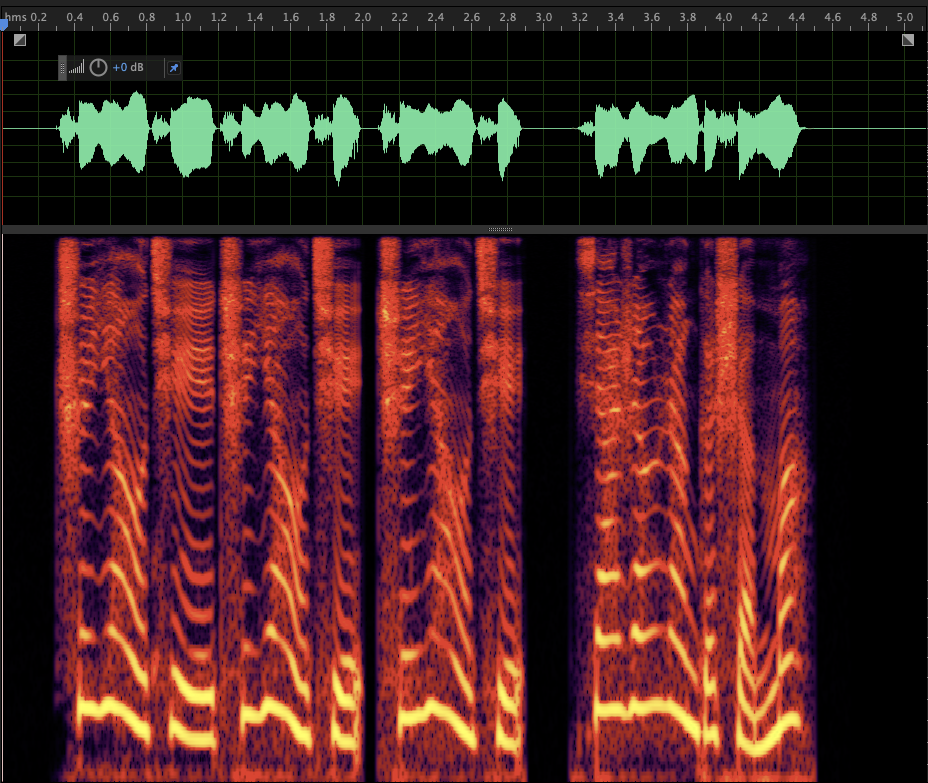Click the HUD volume knob
Image resolution: width=928 pixels, height=783 pixels.
coord(98,67)
